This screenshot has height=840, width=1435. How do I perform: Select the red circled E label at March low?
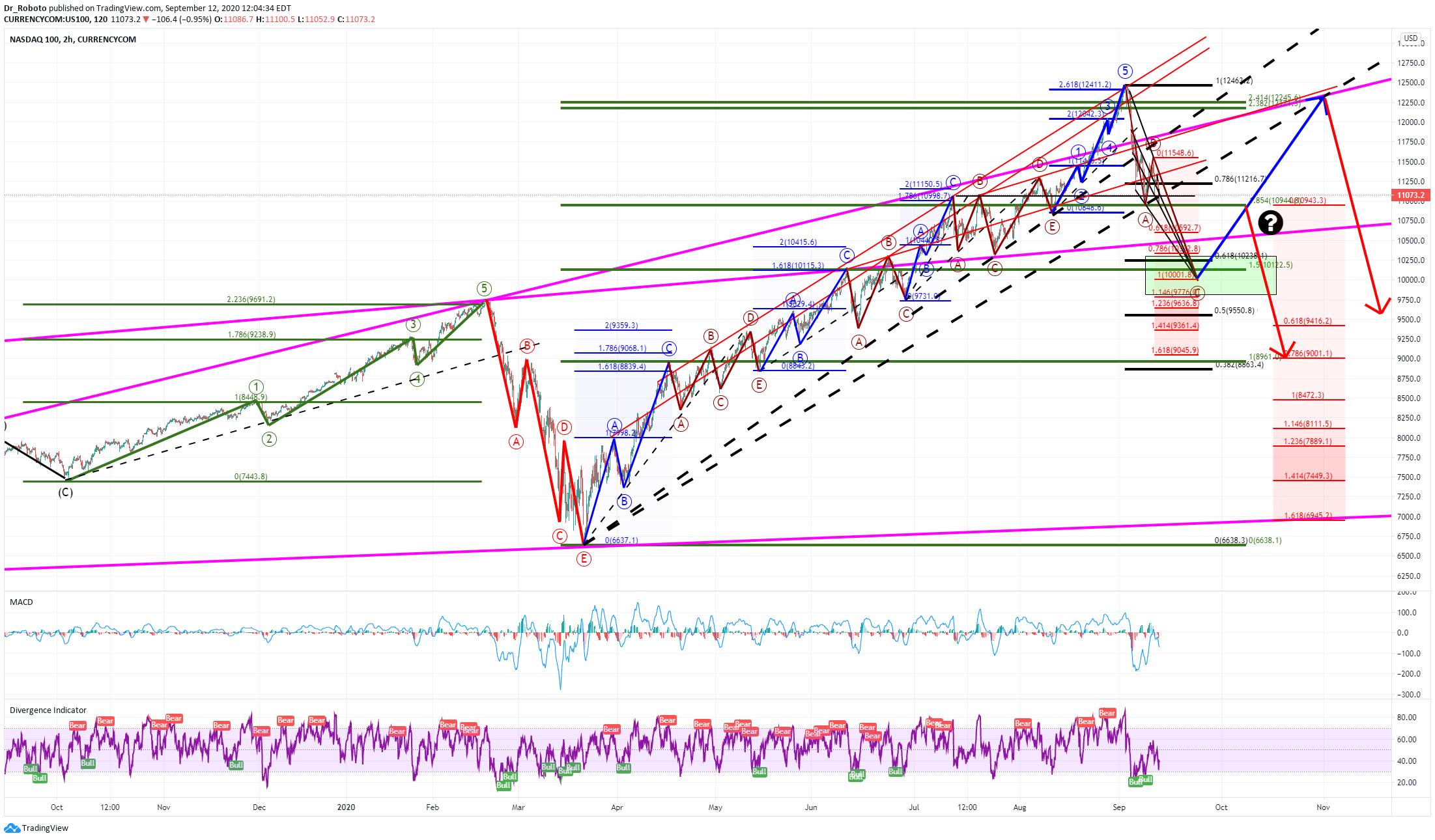click(x=584, y=559)
